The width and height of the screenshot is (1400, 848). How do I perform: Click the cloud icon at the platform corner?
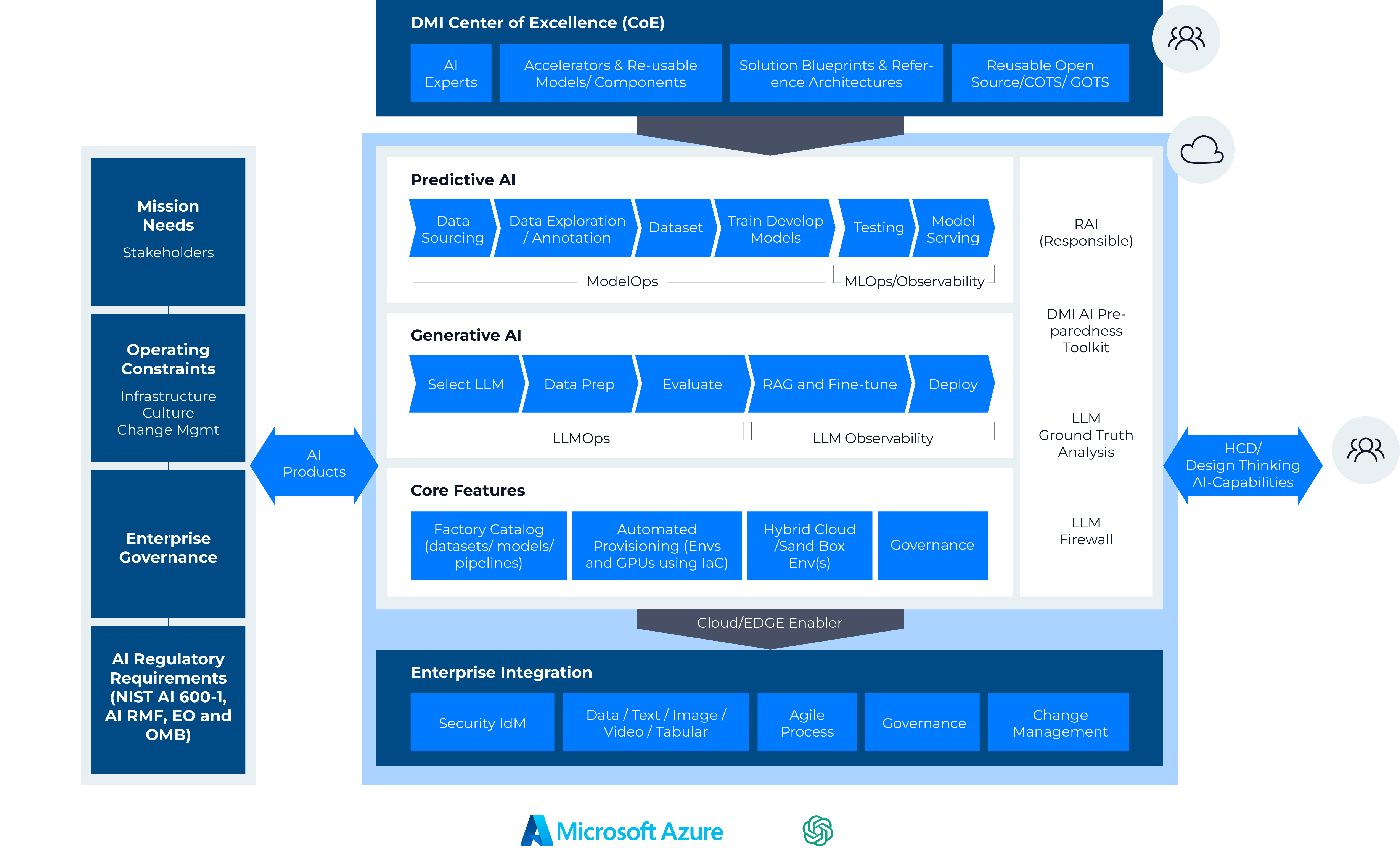(x=1201, y=150)
